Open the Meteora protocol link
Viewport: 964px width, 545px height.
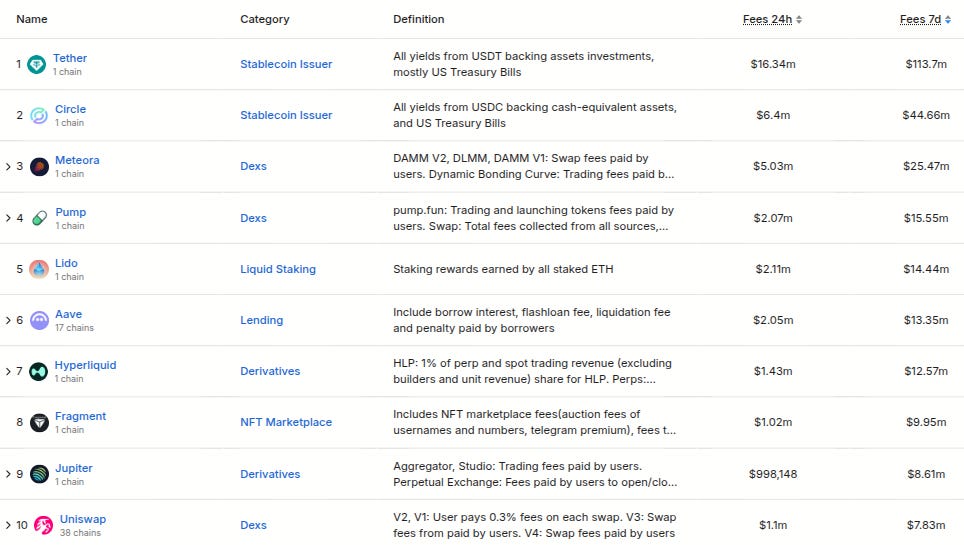pos(77,160)
